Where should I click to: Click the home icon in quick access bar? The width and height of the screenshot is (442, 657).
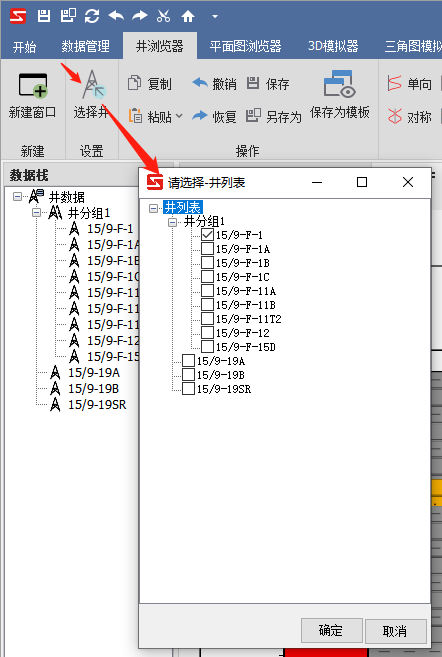click(x=188, y=16)
